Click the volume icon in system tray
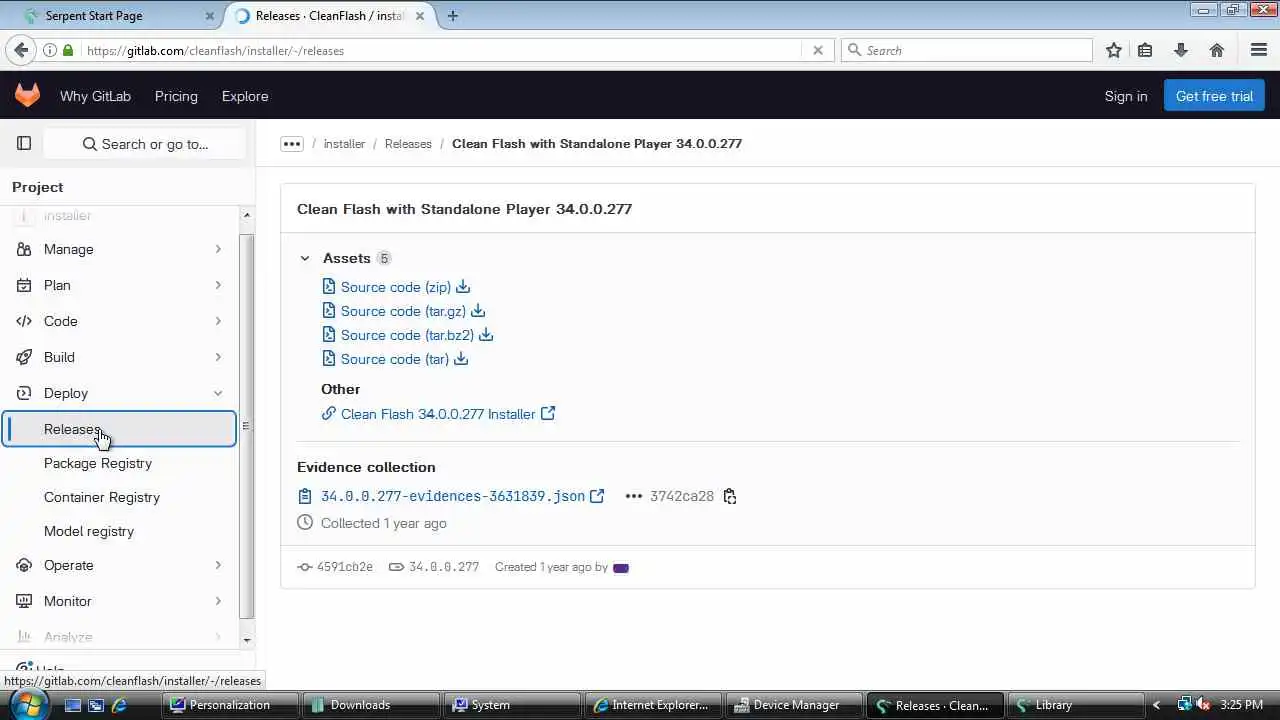The image size is (1280, 720). (x=1203, y=705)
